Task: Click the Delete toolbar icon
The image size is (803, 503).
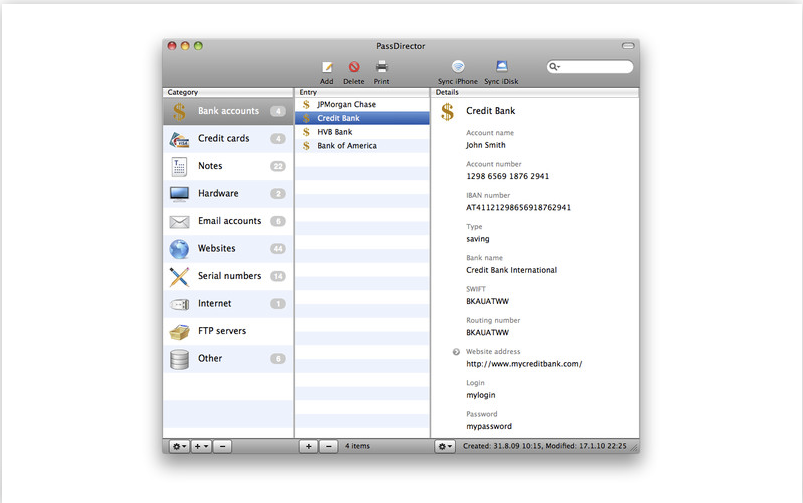Action: 354,67
